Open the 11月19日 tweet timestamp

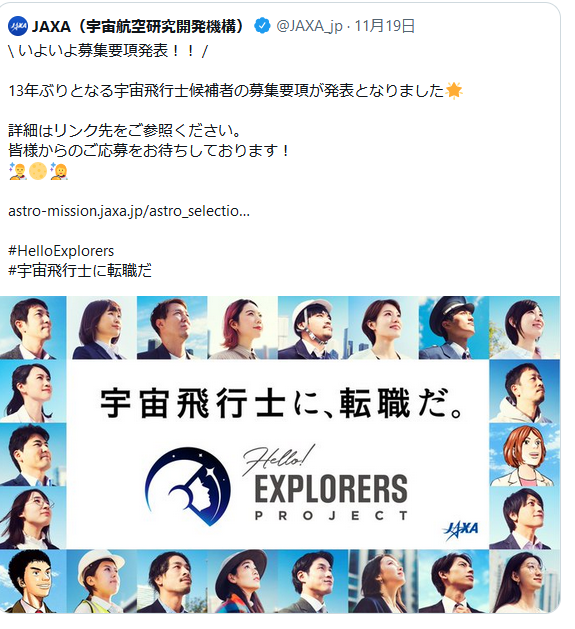[384, 26]
